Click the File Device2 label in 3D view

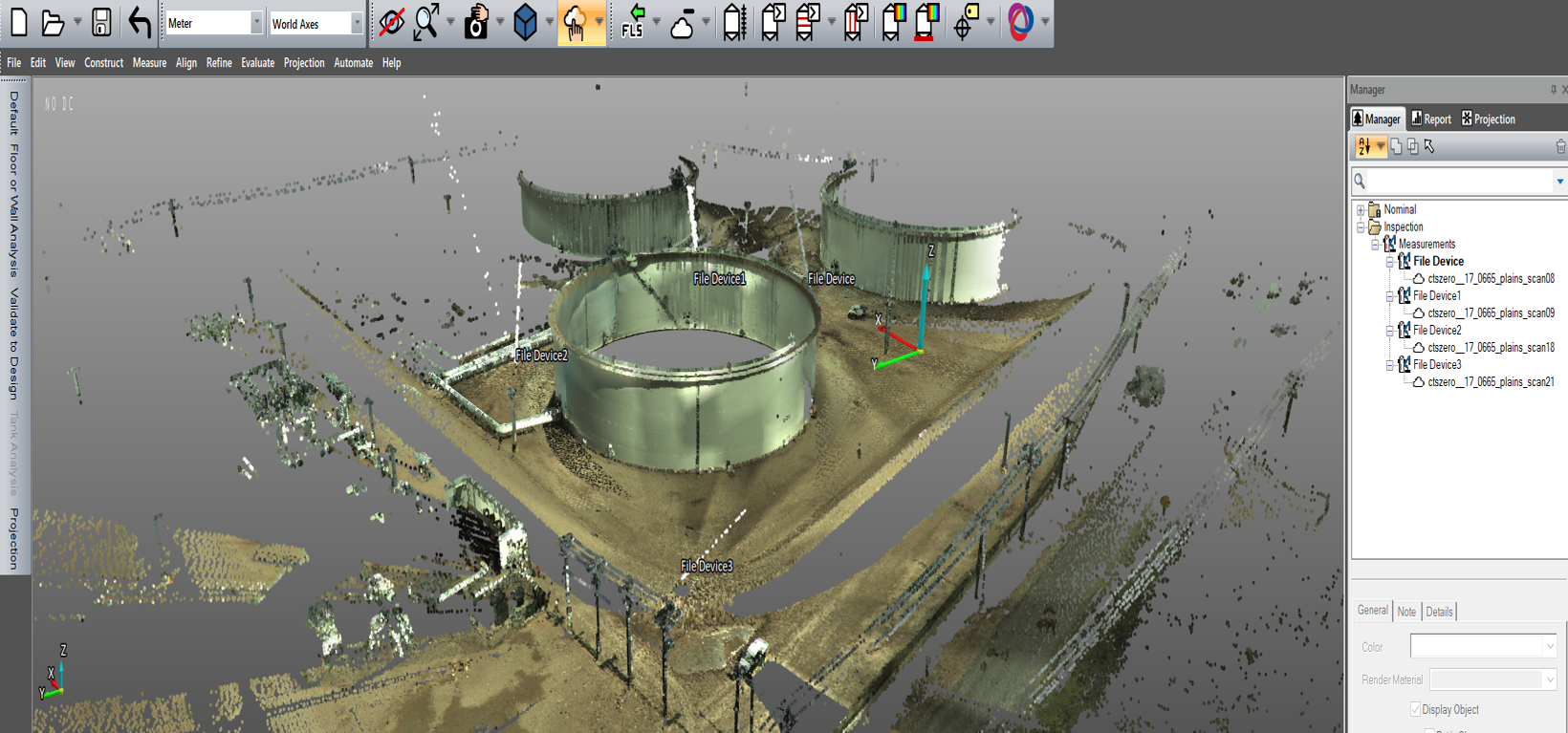541,356
